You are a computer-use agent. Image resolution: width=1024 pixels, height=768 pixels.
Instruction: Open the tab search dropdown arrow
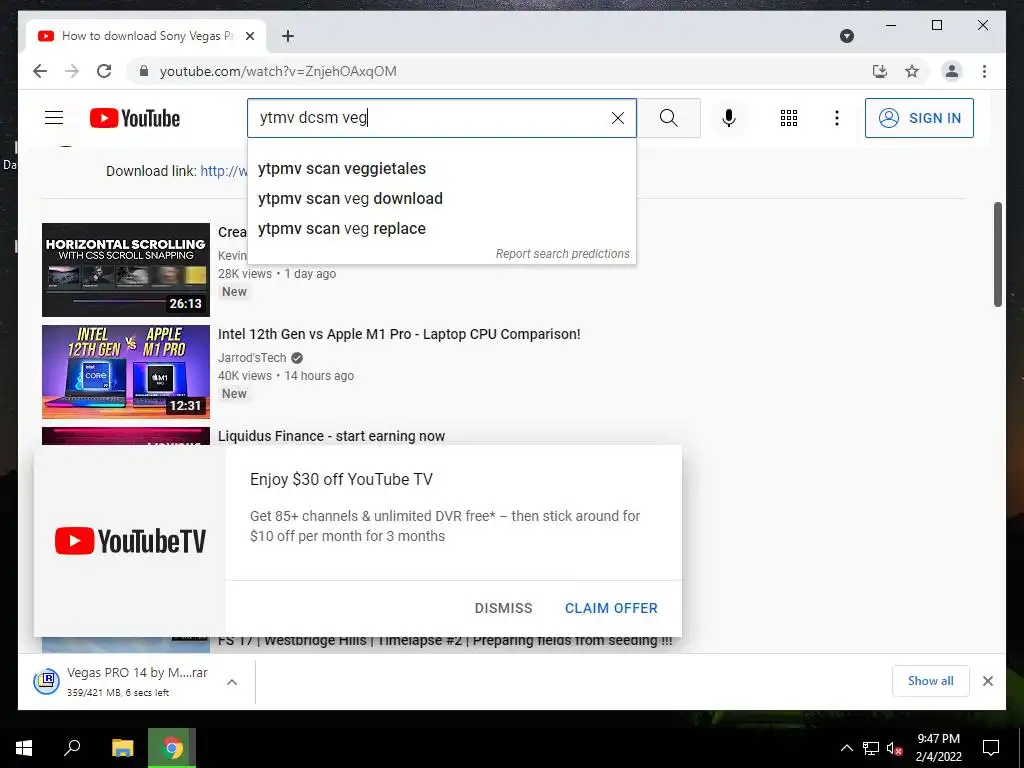click(846, 36)
